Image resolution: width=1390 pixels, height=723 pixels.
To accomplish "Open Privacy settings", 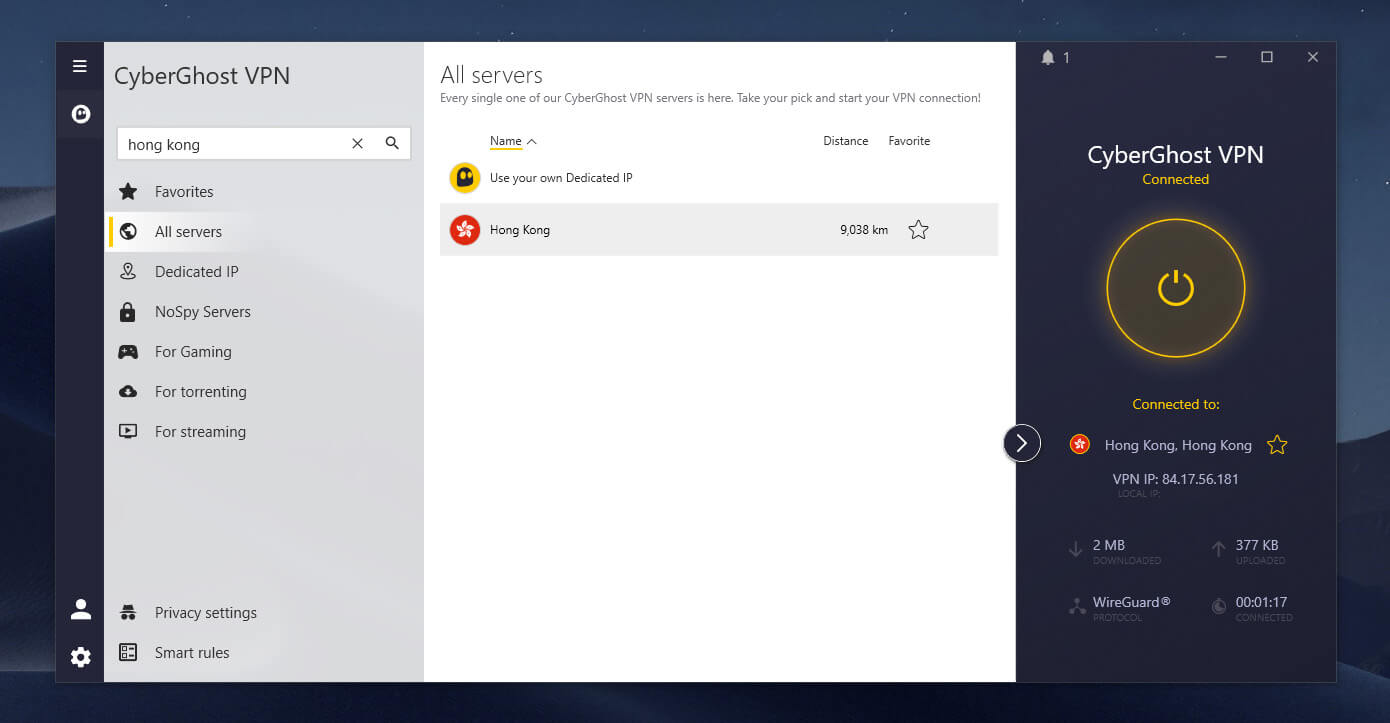I will (x=206, y=613).
